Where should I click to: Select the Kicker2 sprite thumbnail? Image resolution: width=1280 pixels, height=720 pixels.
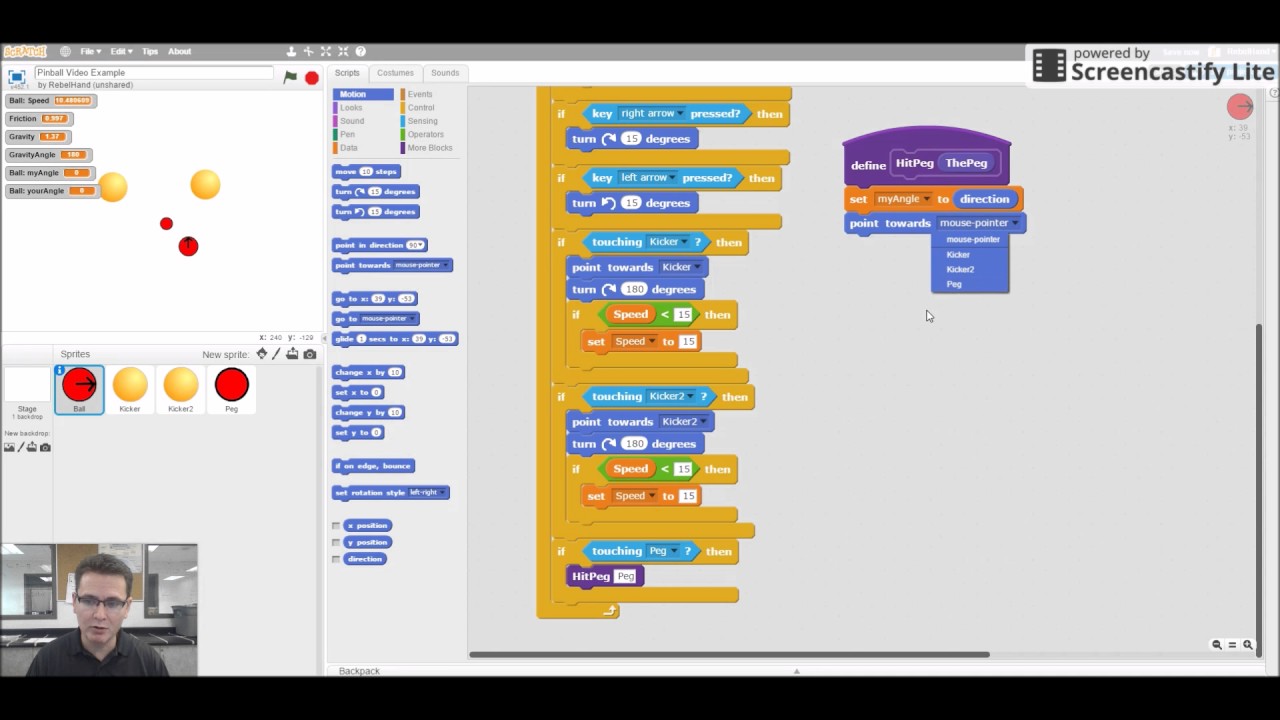pyautogui.click(x=181, y=389)
